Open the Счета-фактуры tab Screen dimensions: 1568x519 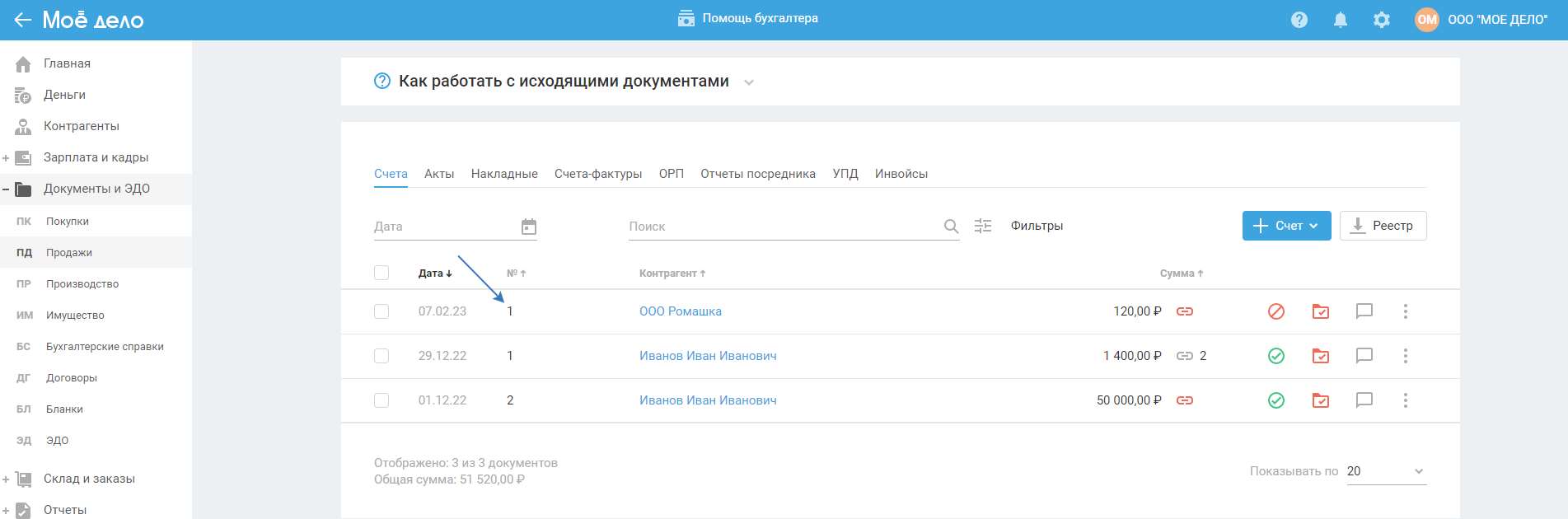598,174
